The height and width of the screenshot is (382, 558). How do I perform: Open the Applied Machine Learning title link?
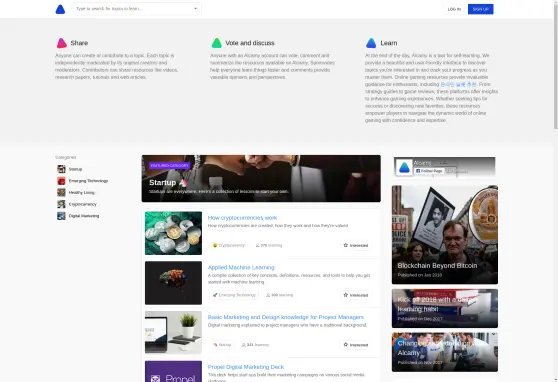[241, 267]
